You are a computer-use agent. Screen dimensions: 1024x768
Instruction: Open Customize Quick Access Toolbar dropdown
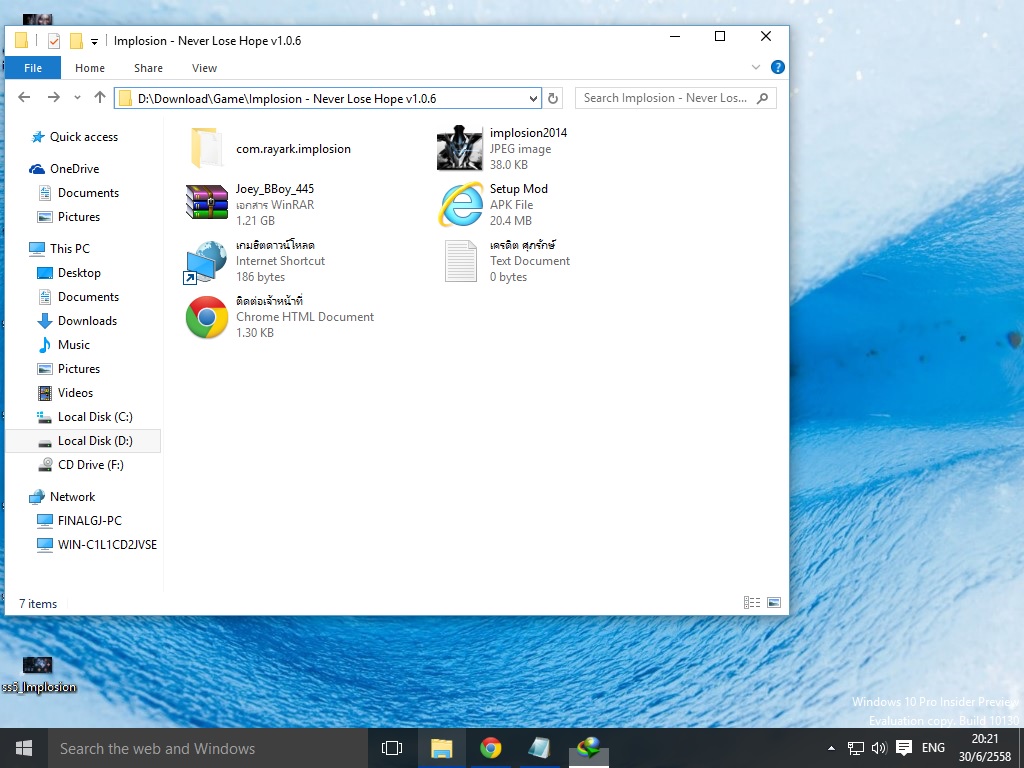[94, 42]
